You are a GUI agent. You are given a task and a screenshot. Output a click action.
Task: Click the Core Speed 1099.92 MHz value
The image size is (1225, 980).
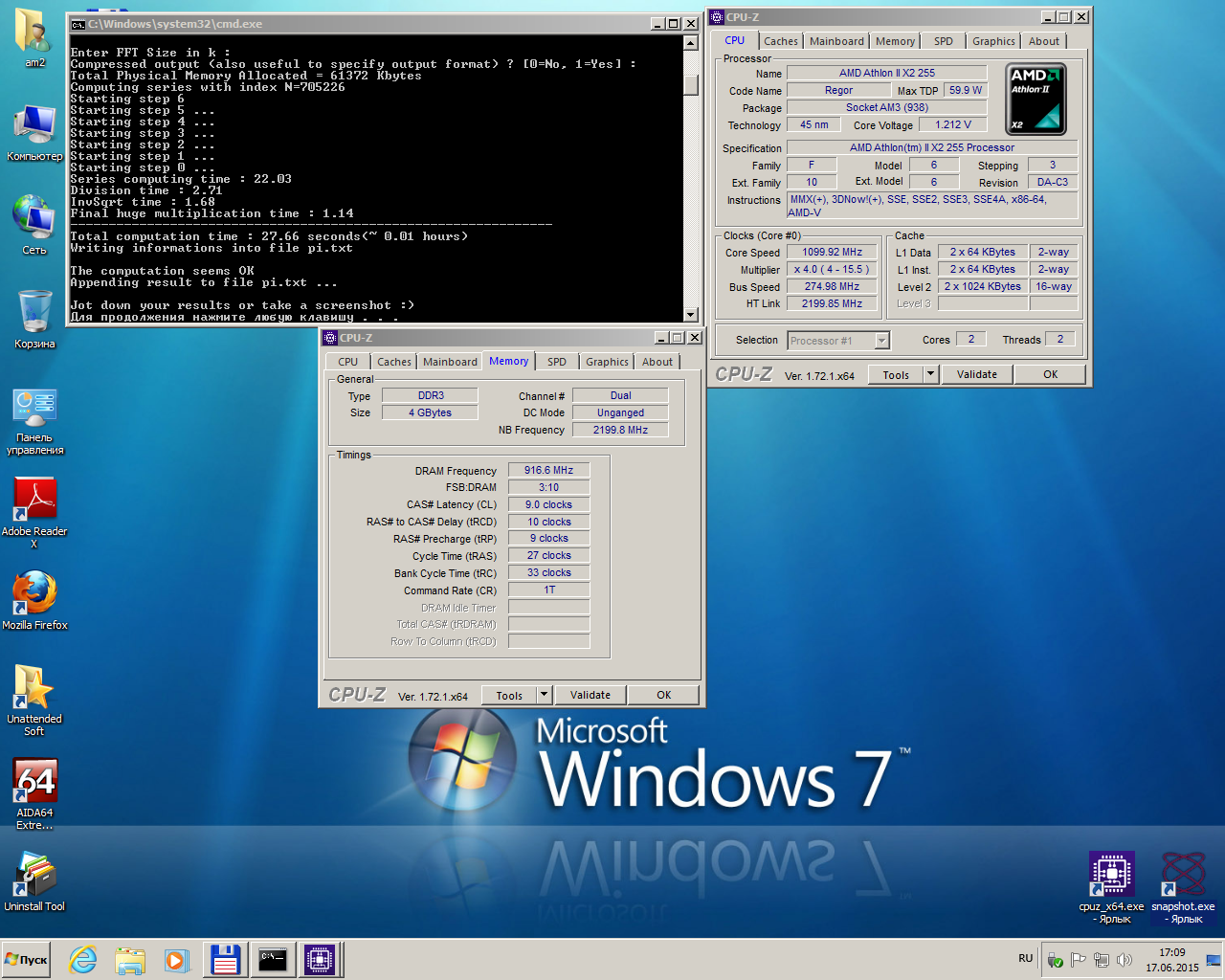point(832,253)
